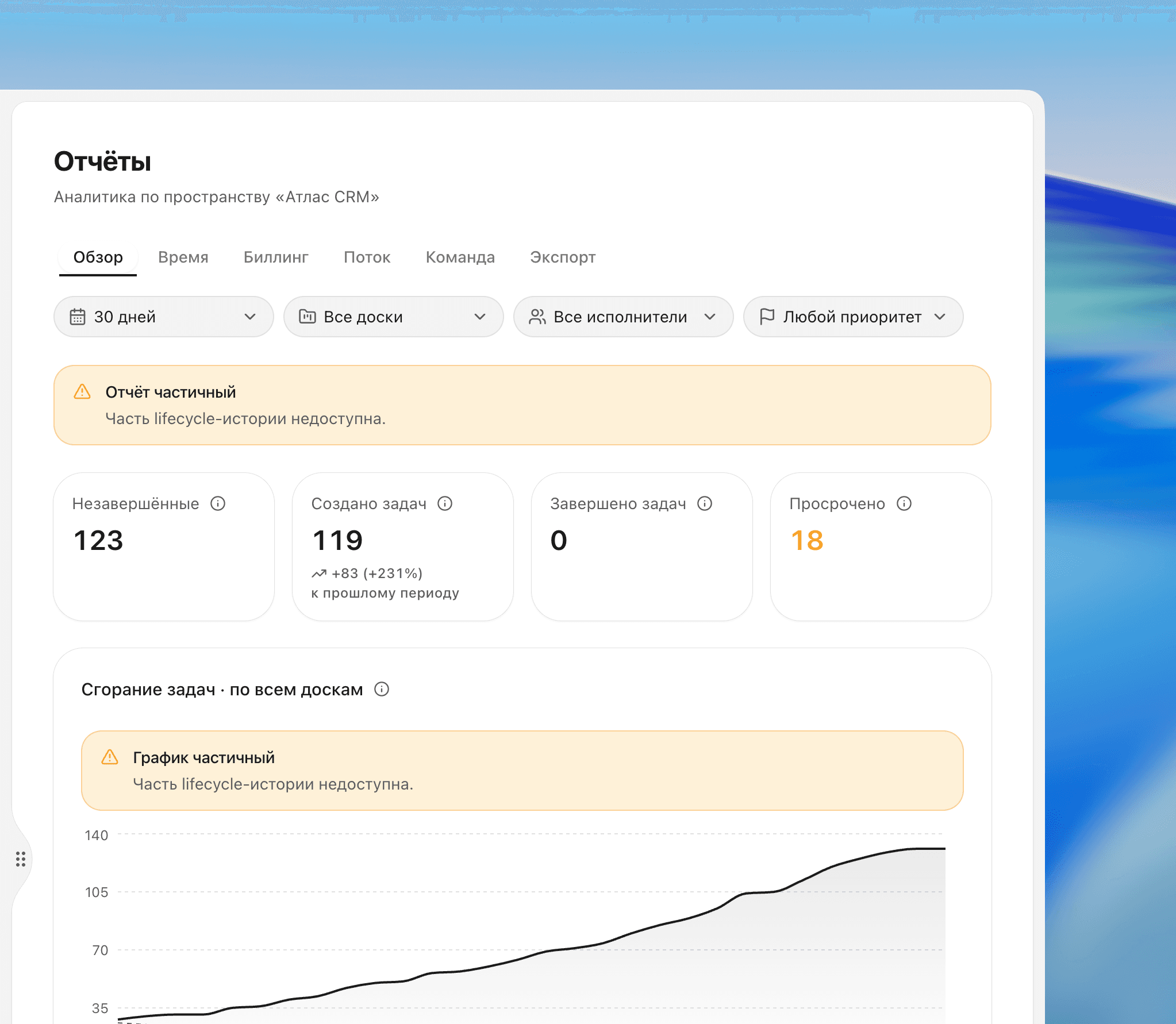Click the calendar icon in period filter
Viewport: 1176px width, 1024px height.
(x=78, y=317)
